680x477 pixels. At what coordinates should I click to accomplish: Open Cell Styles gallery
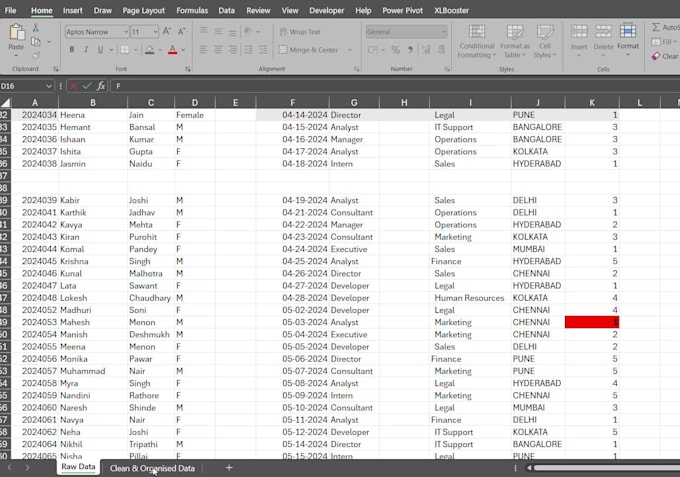[x=545, y=42]
